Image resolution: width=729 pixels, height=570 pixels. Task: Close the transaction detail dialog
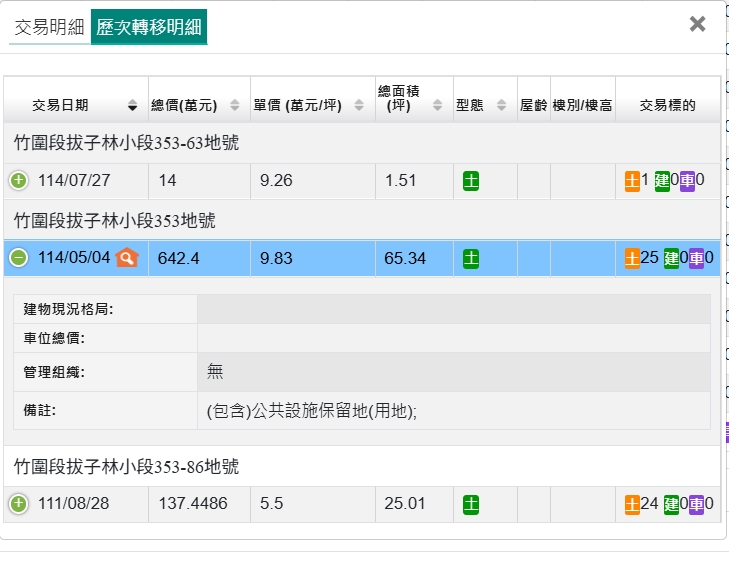(x=697, y=24)
